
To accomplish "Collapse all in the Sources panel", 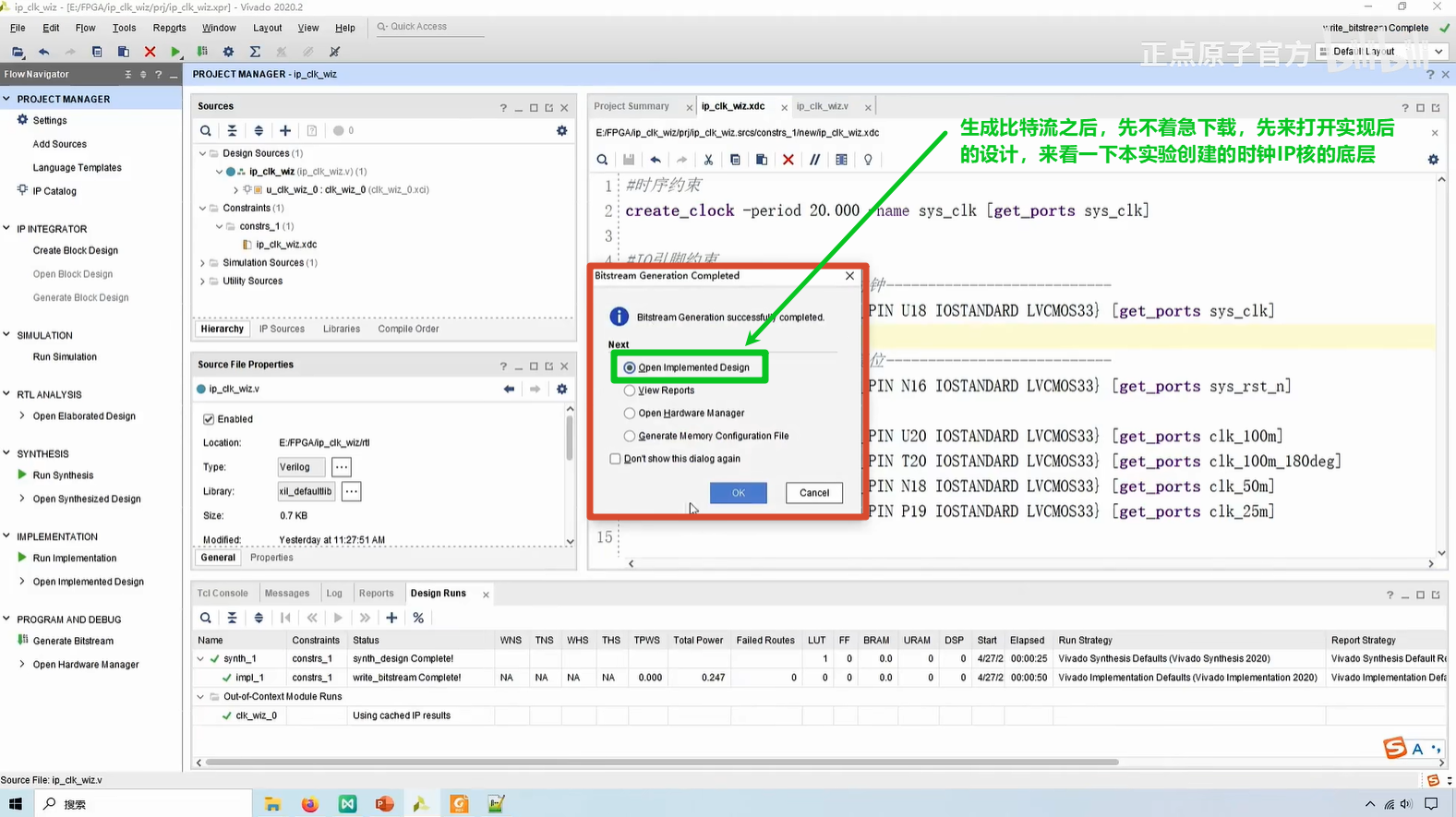I will coord(232,131).
